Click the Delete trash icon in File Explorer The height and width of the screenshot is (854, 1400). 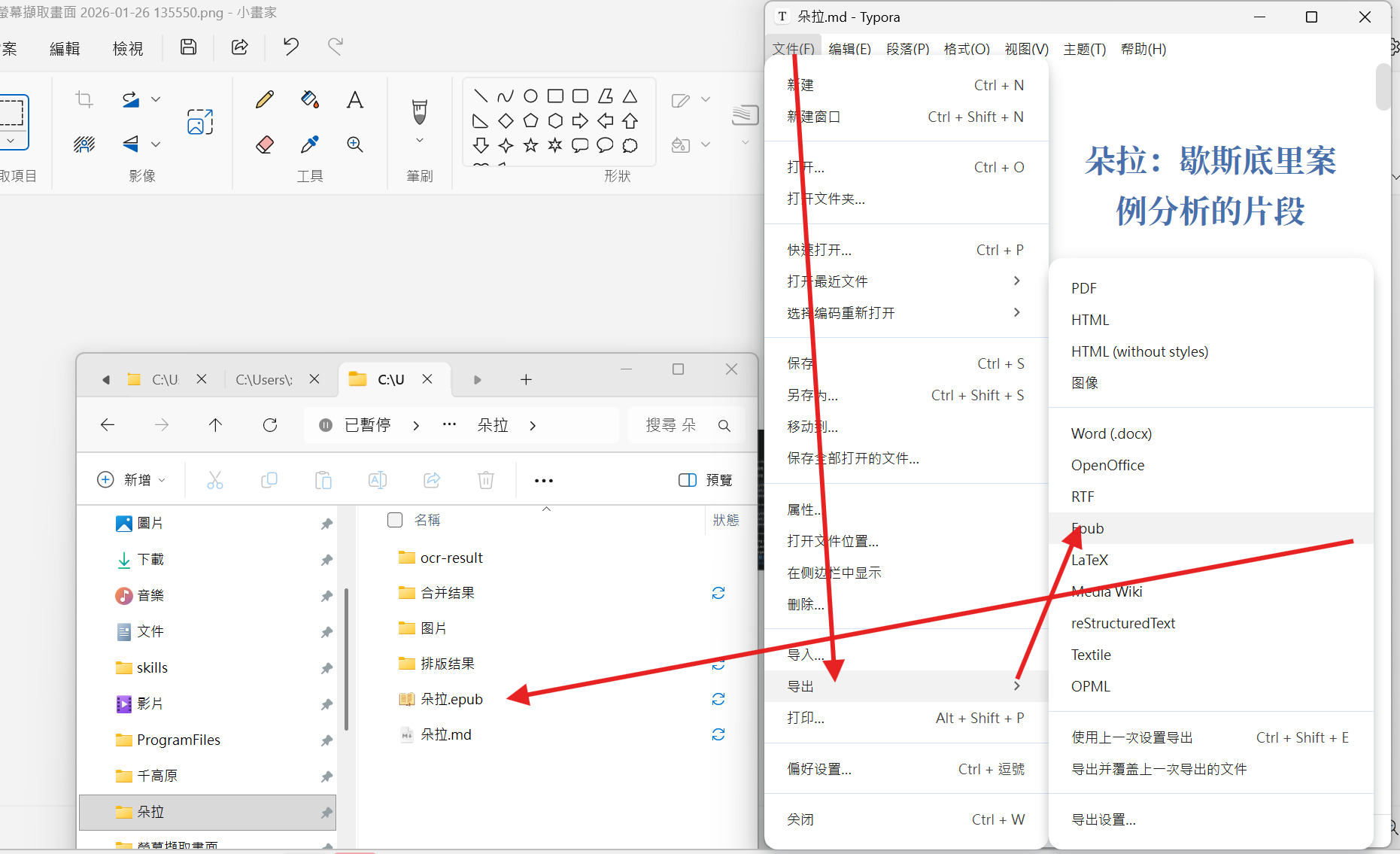point(486,480)
